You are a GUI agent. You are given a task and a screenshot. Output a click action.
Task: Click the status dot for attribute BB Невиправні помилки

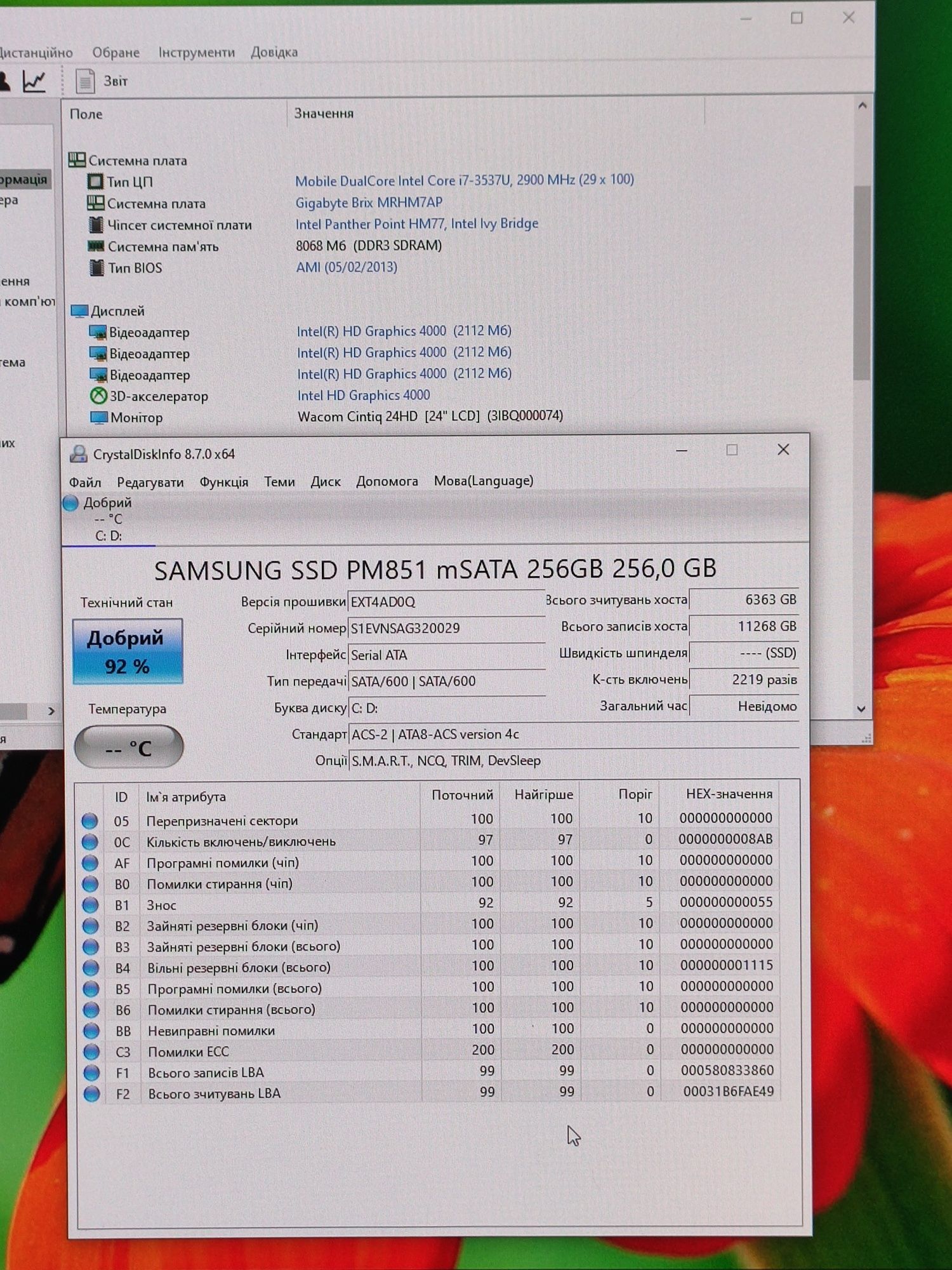91,1031
